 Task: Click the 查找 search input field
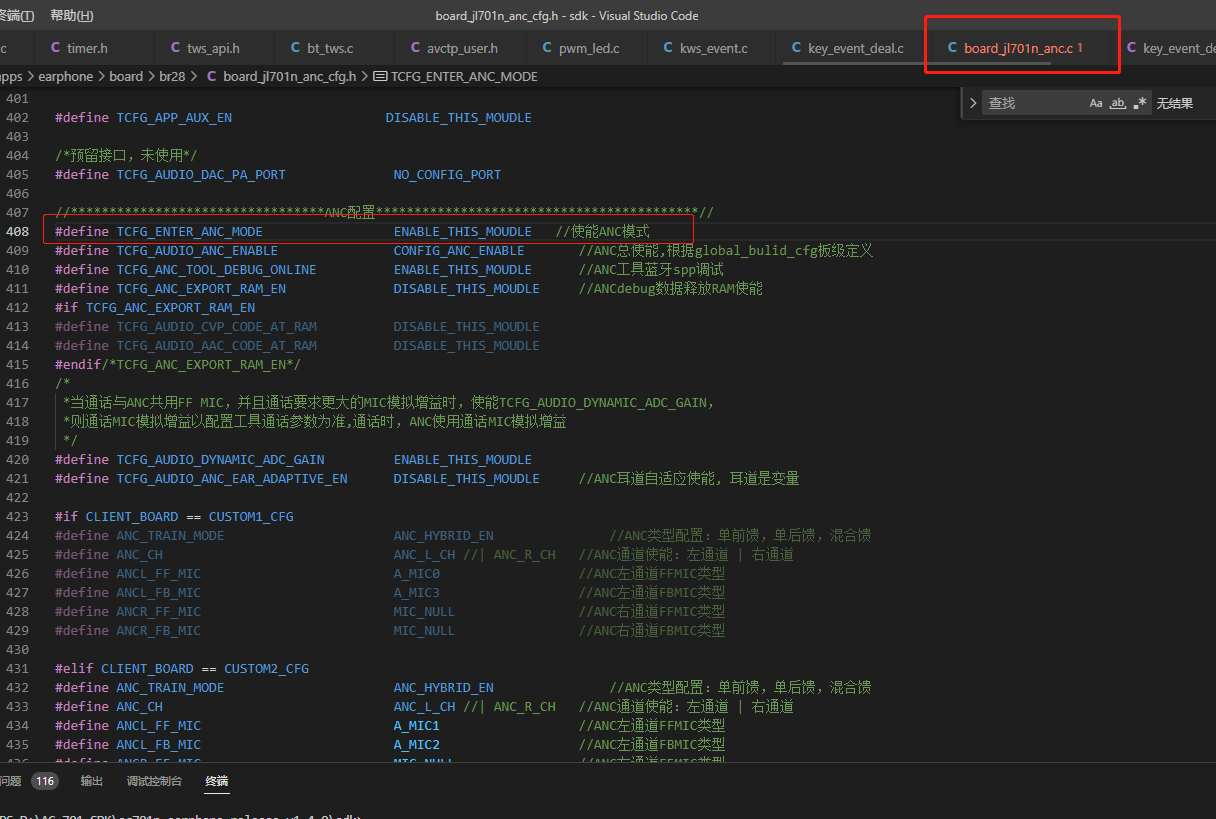[x=1034, y=103]
